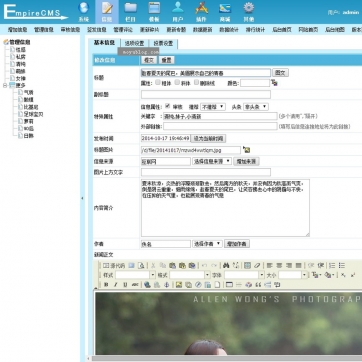The width and height of the screenshot is (362, 362).
Task: Open the editor background color picker
Action: coord(329,275)
